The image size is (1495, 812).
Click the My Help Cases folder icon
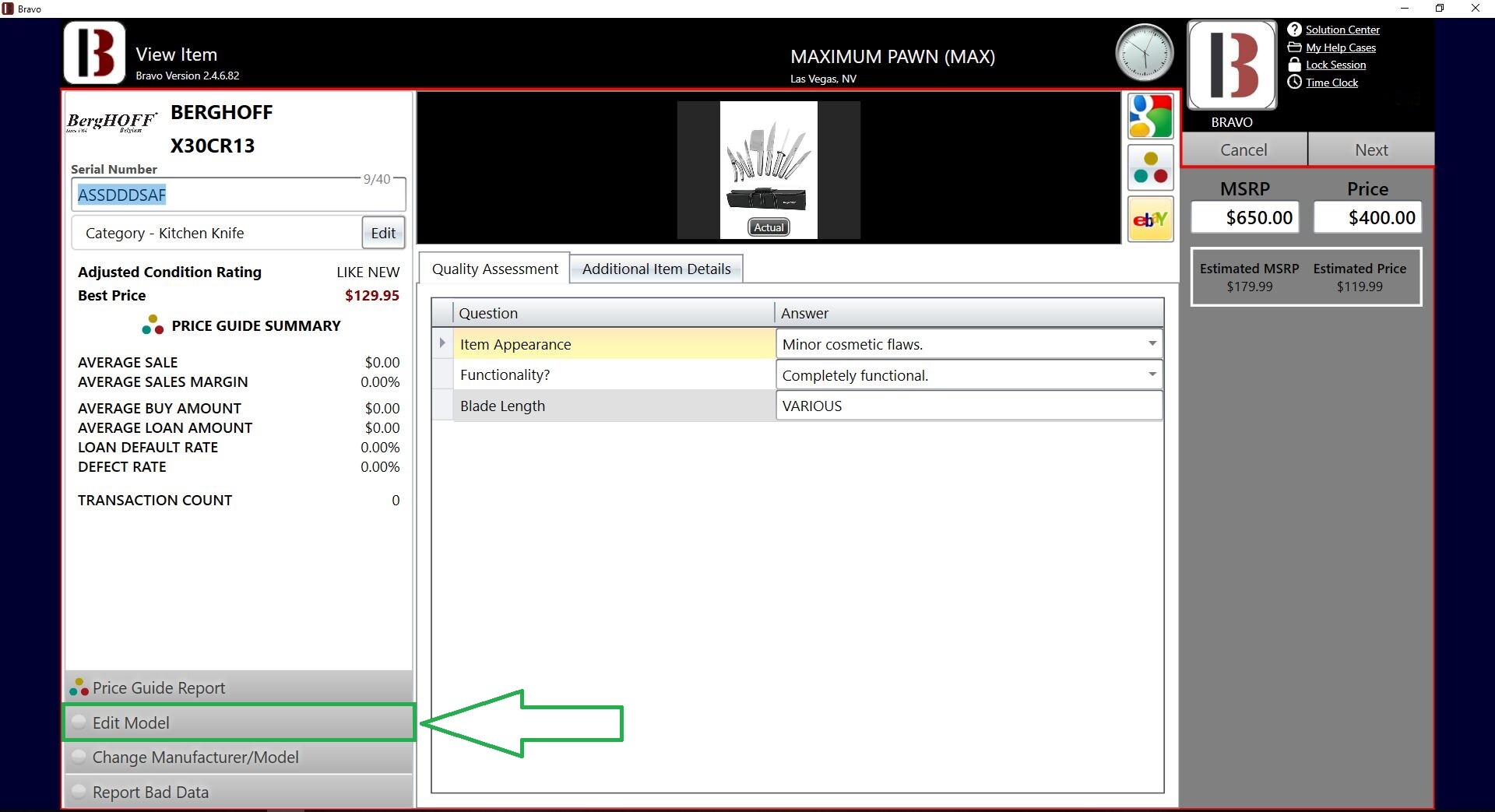1294,47
